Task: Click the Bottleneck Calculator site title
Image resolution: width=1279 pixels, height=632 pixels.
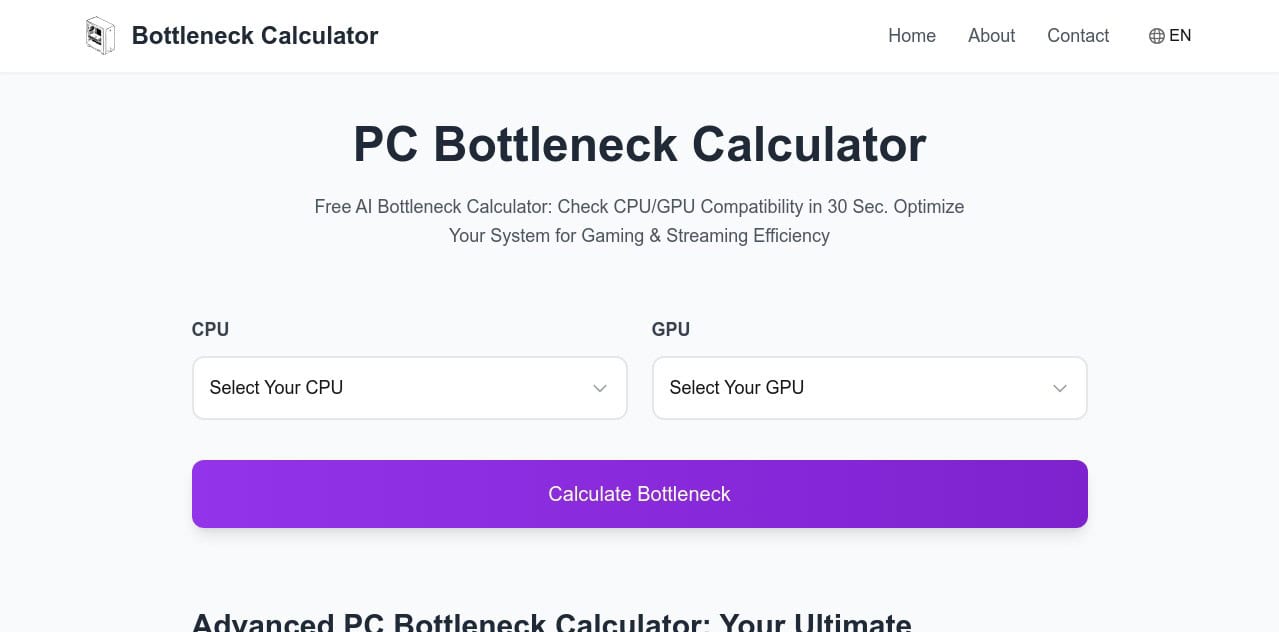Action: 255,35
